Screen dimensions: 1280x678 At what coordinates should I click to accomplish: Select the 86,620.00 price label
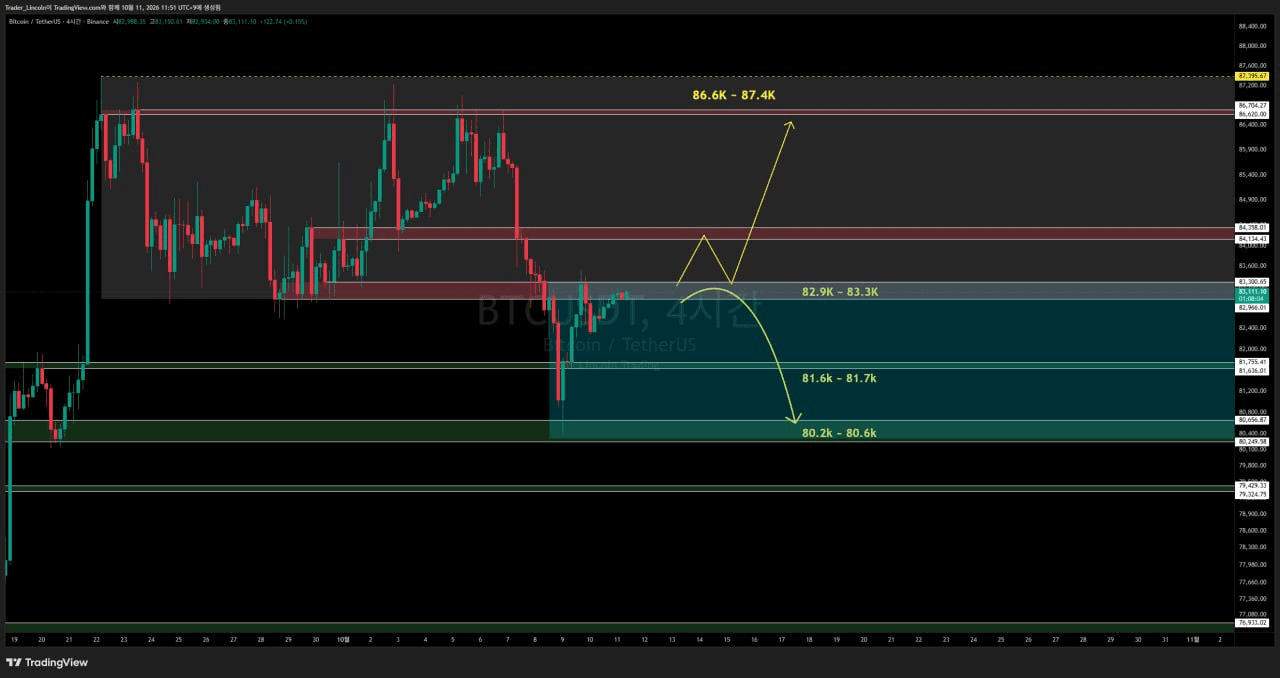(1252, 114)
